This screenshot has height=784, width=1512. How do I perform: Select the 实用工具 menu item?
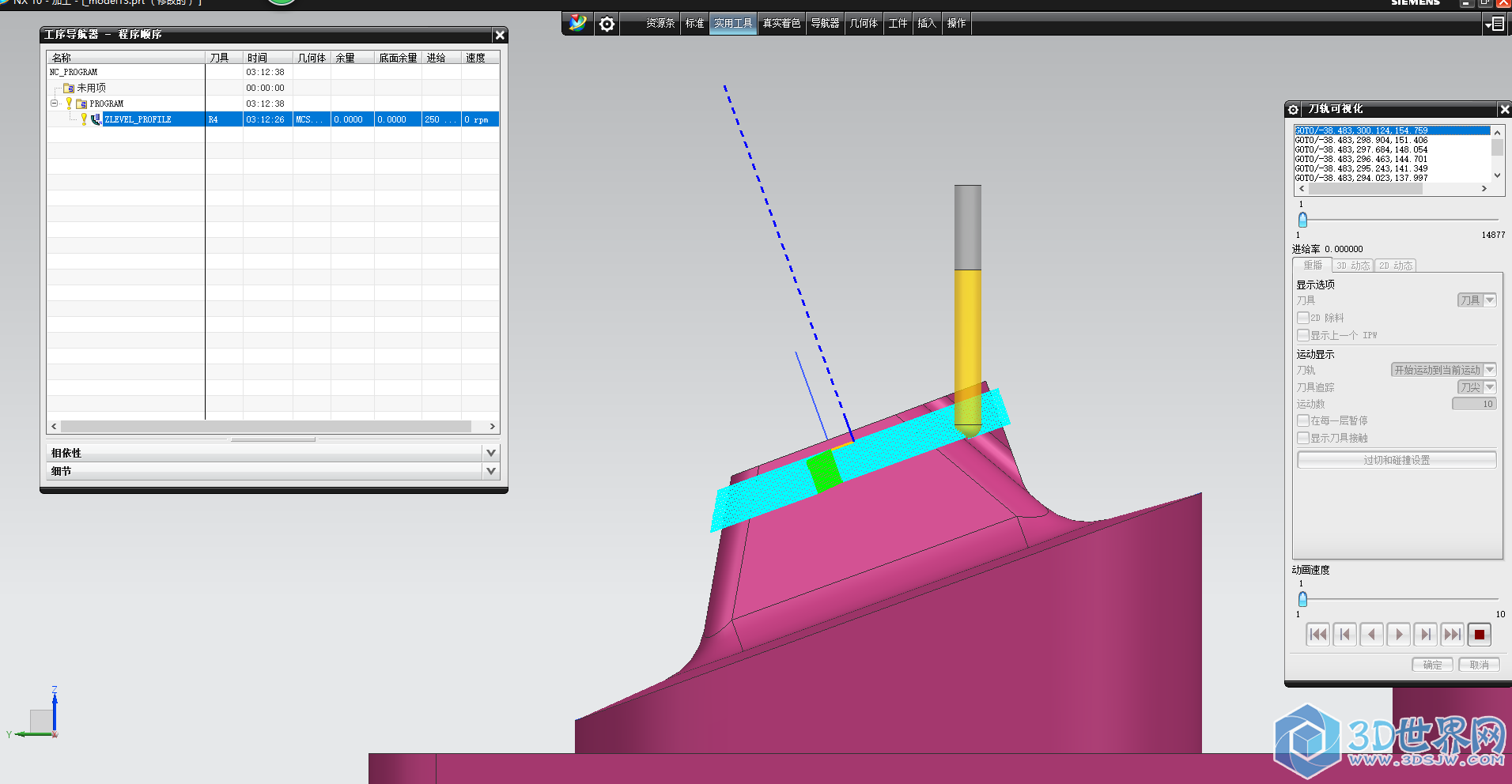point(733,24)
